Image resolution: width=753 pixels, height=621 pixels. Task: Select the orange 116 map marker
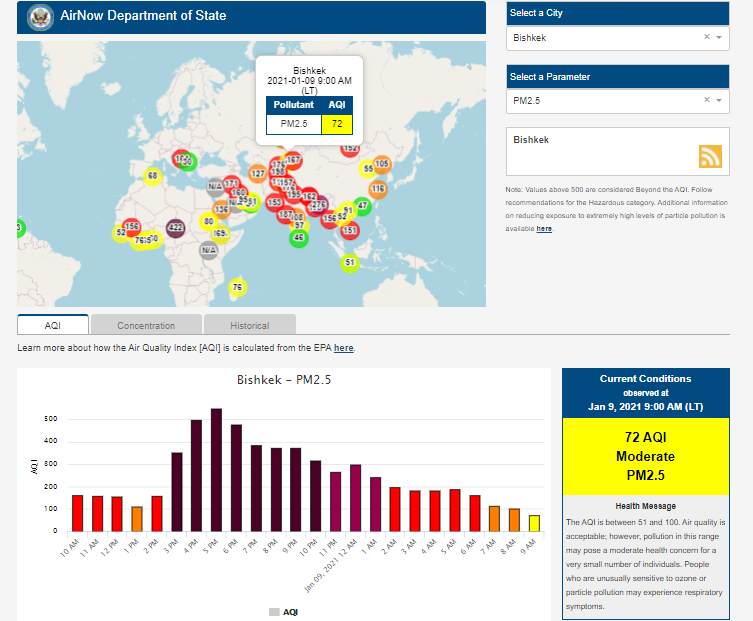coord(377,188)
